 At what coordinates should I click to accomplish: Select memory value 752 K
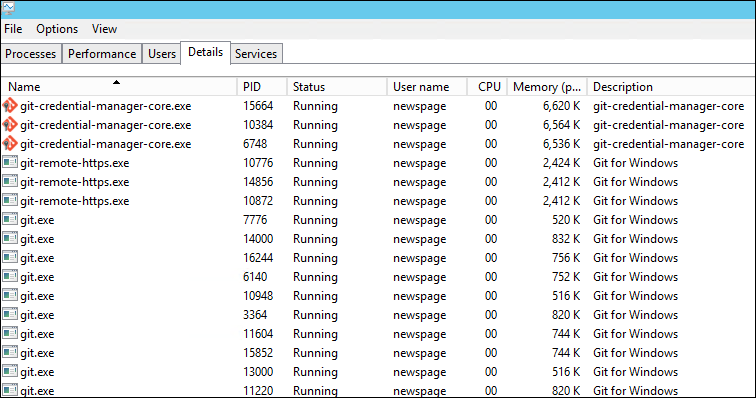pyautogui.click(x=566, y=276)
